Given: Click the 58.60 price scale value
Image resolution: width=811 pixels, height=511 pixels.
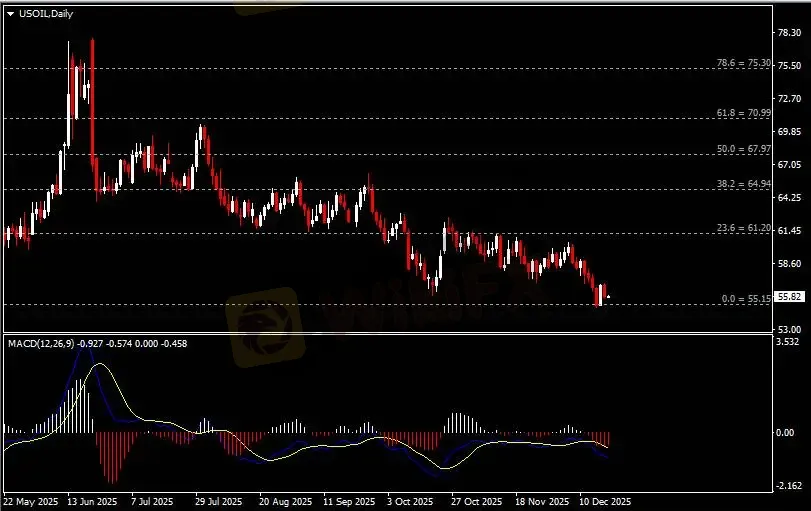Looking at the screenshot, I should pos(789,264).
